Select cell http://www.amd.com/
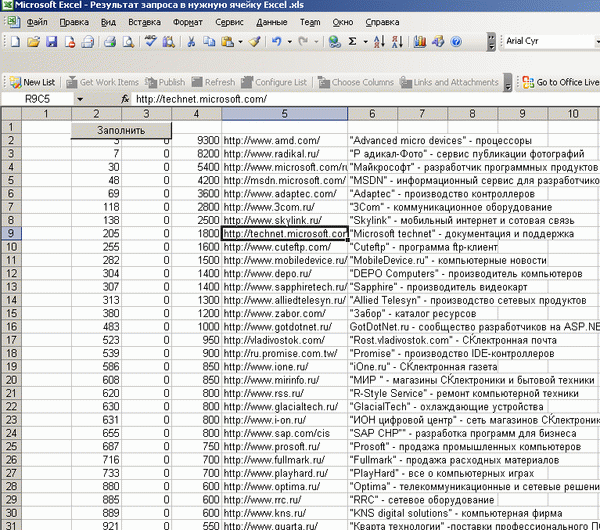 point(284,140)
